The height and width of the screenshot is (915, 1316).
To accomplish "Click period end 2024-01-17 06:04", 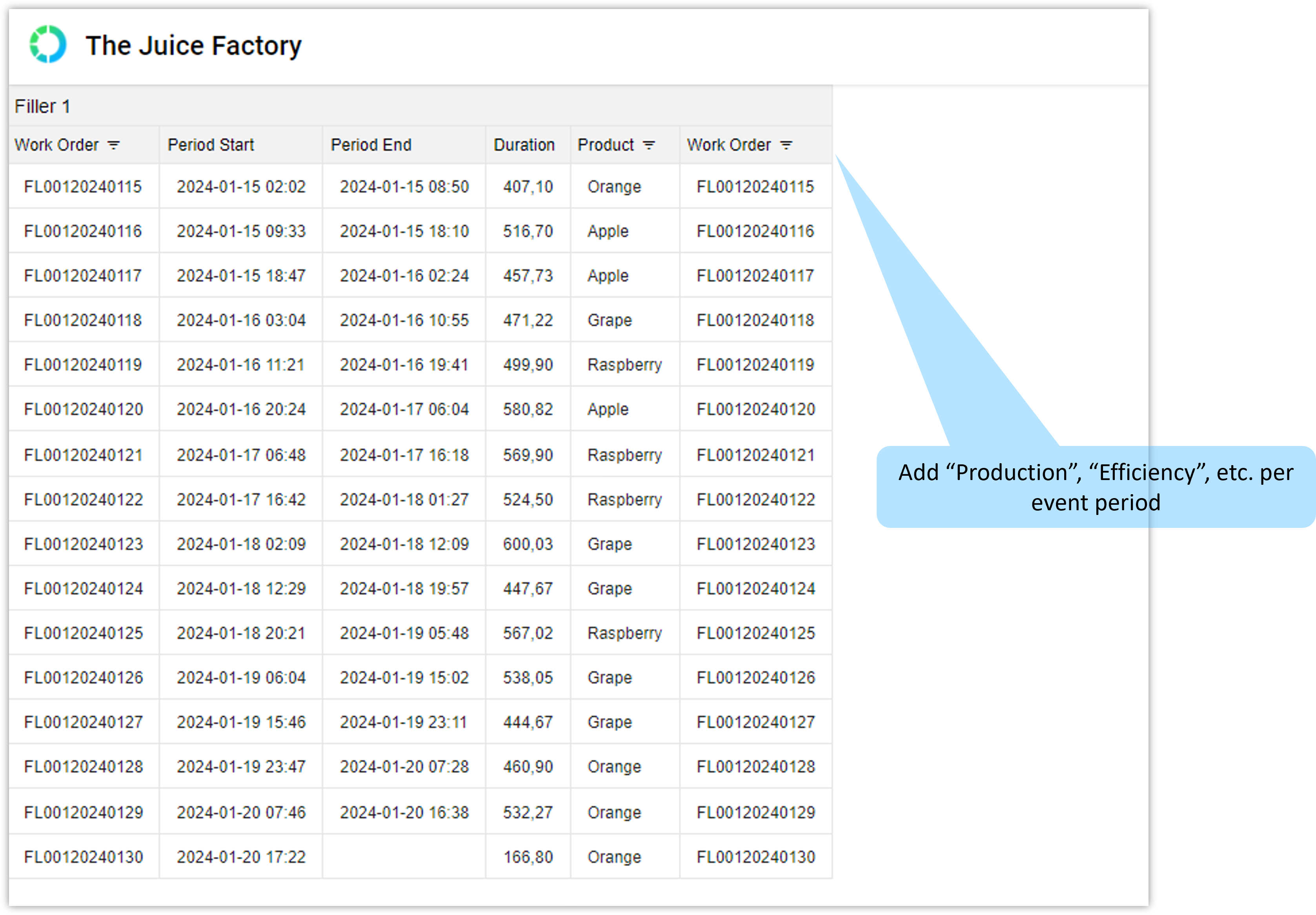I will (405, 410).
